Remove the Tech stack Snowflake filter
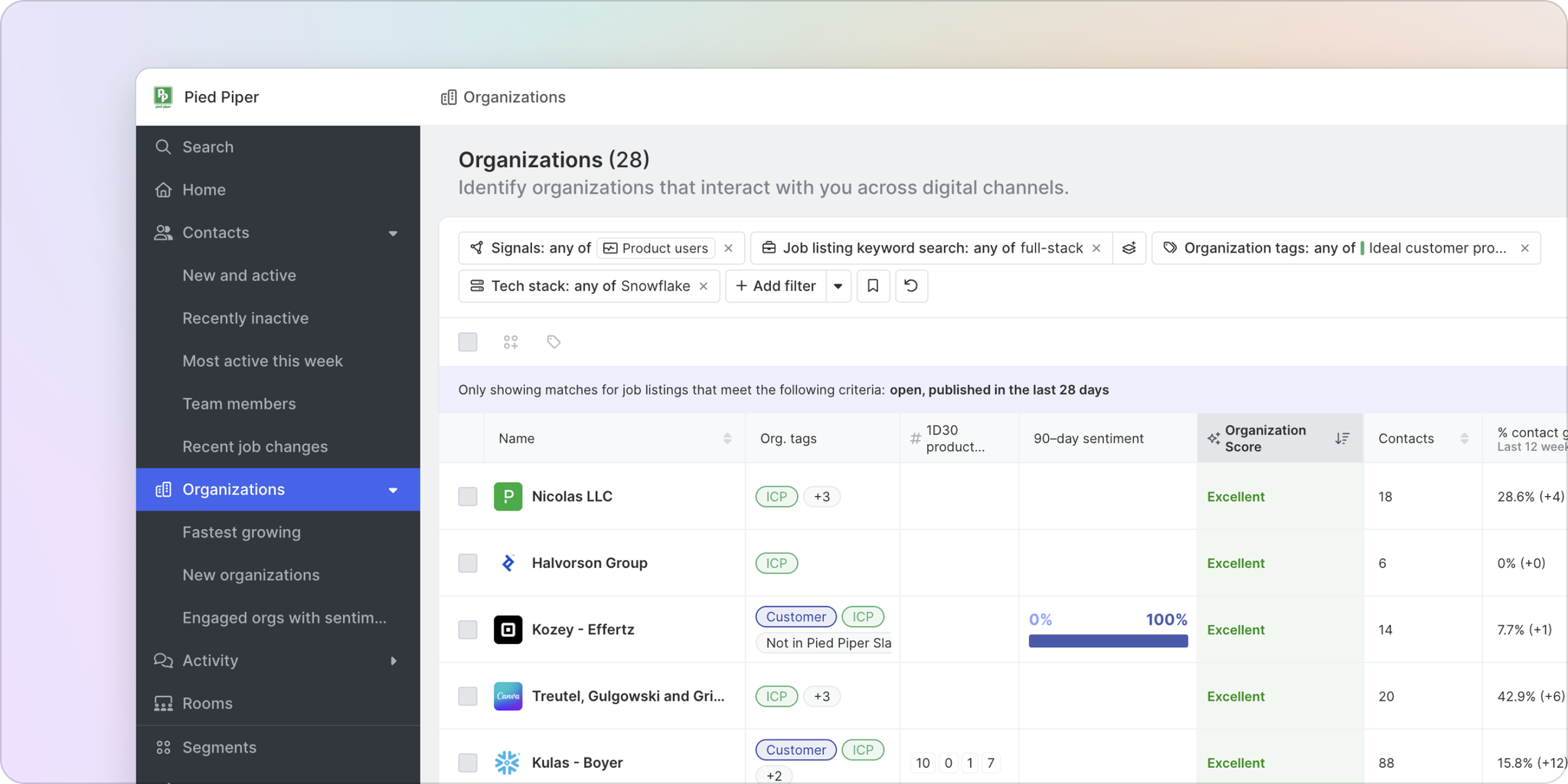Image resolution: width=1568 pixels, height=784 pixels. click(x=704, y=286)
